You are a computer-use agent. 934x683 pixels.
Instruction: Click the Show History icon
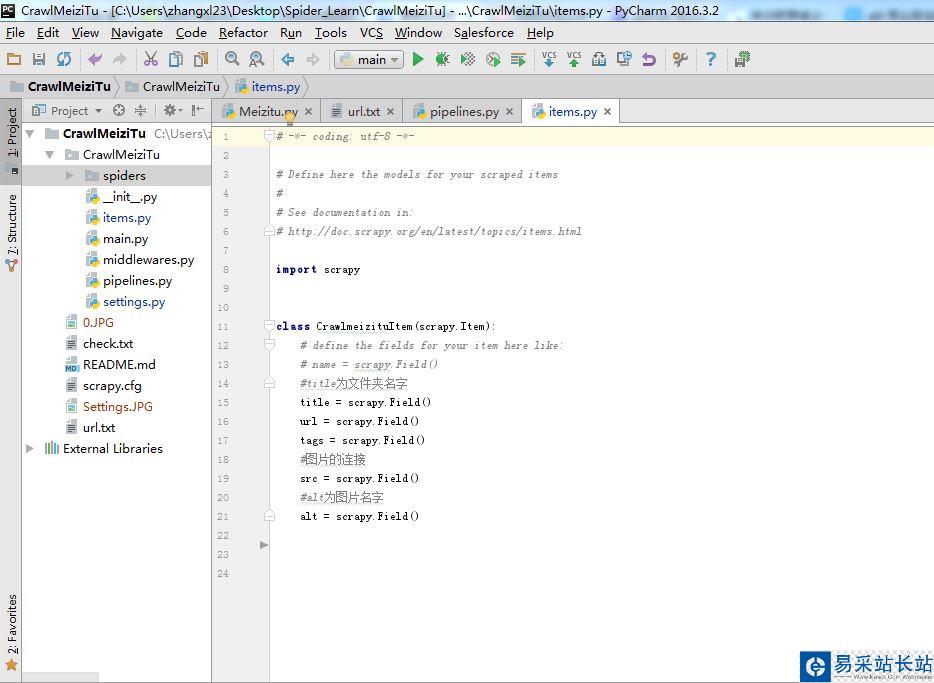coord(624,59)
